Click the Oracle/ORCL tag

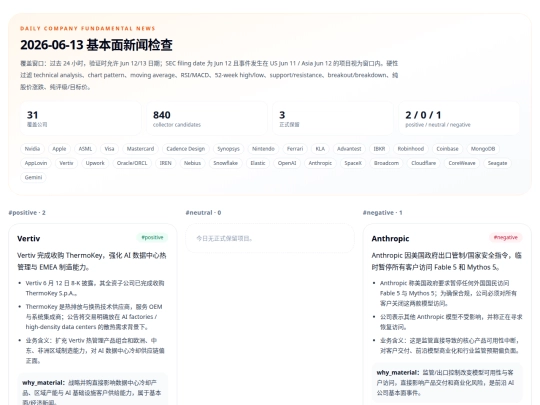132,163
